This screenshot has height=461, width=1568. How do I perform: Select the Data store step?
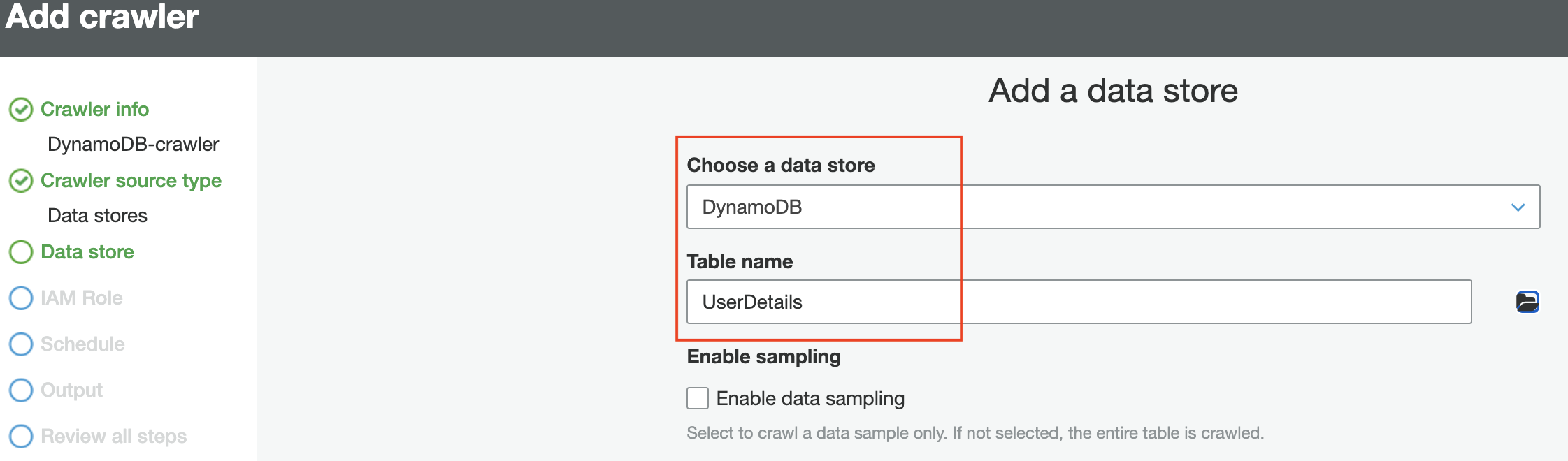point(87,252)
